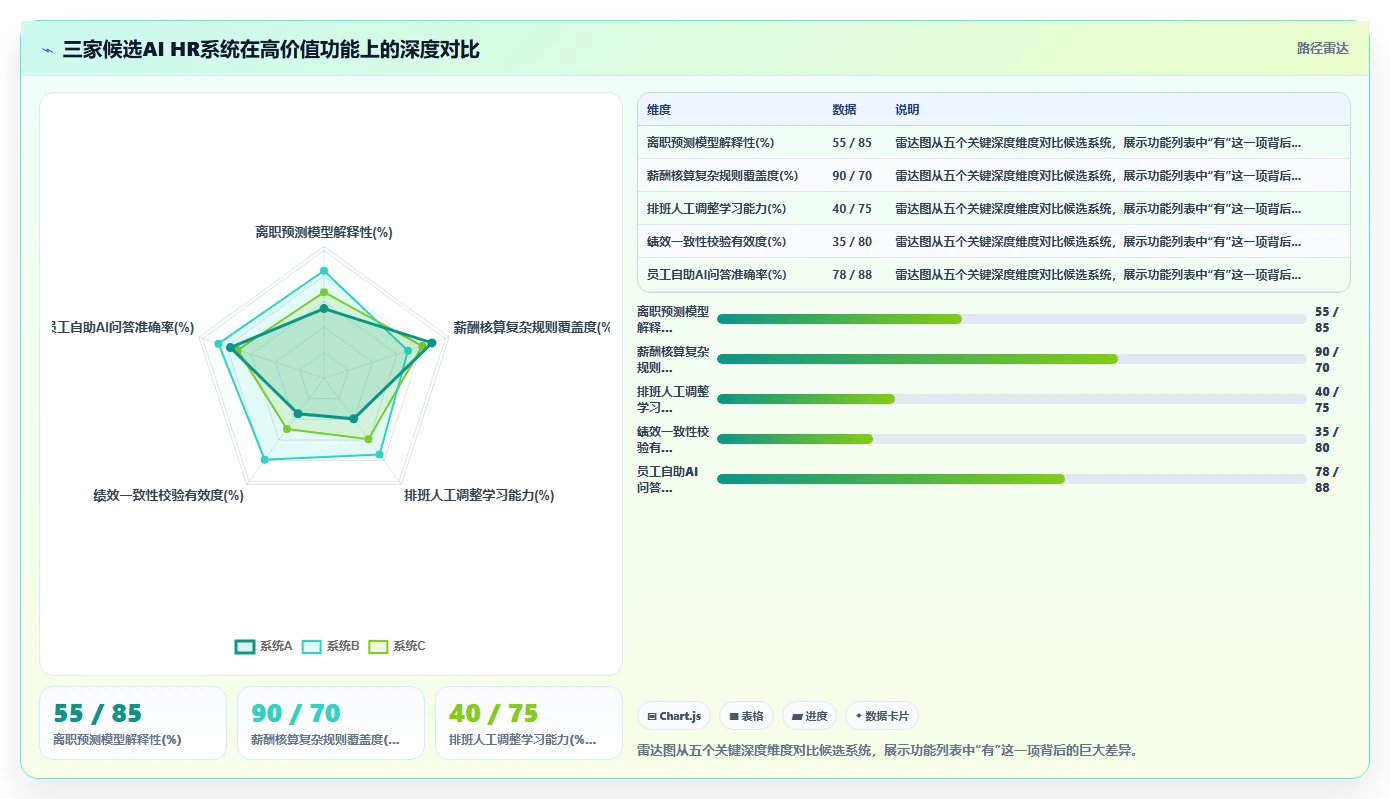The height and width of the screenshot is (799, 1390).
Task: Click table value 90 / 70
Action: [852, 176]
